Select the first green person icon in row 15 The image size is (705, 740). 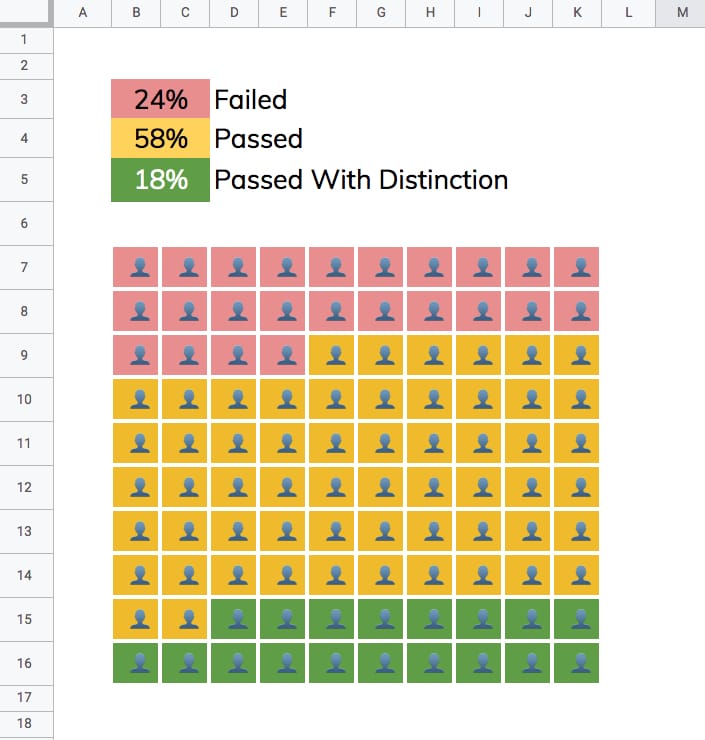pos(234,619)
